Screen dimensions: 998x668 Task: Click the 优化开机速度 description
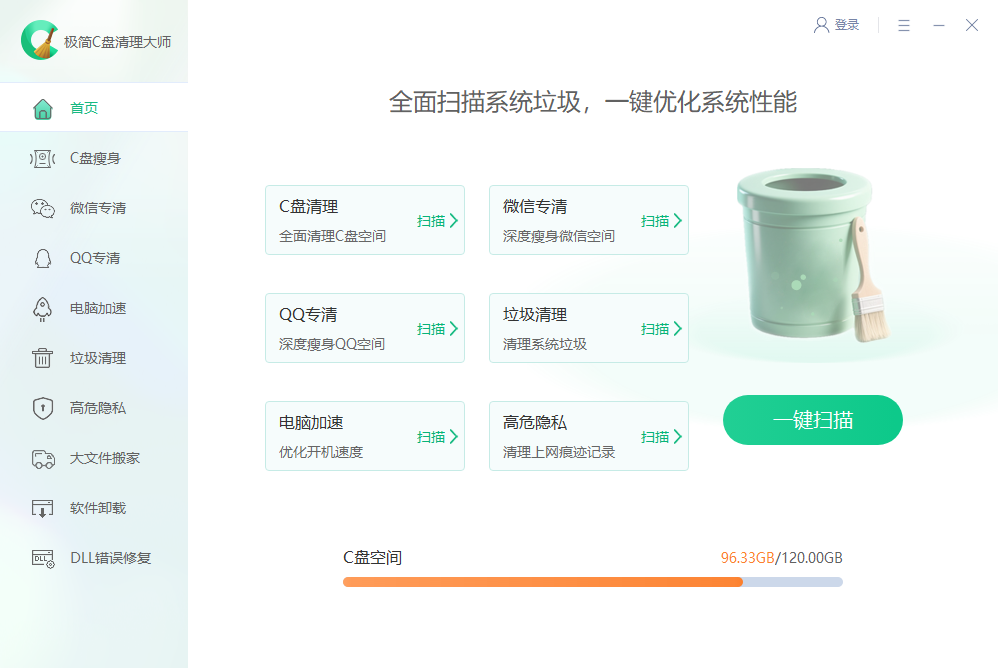click(321, 452)
